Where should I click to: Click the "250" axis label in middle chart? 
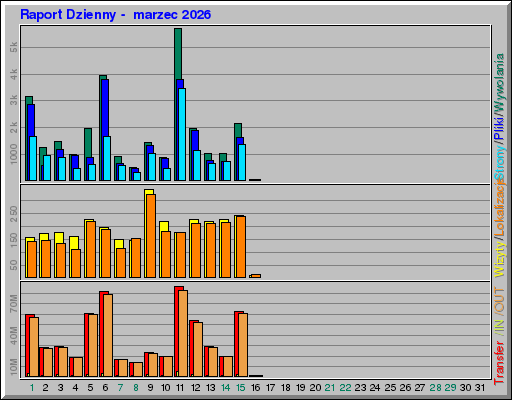[14, 214]
